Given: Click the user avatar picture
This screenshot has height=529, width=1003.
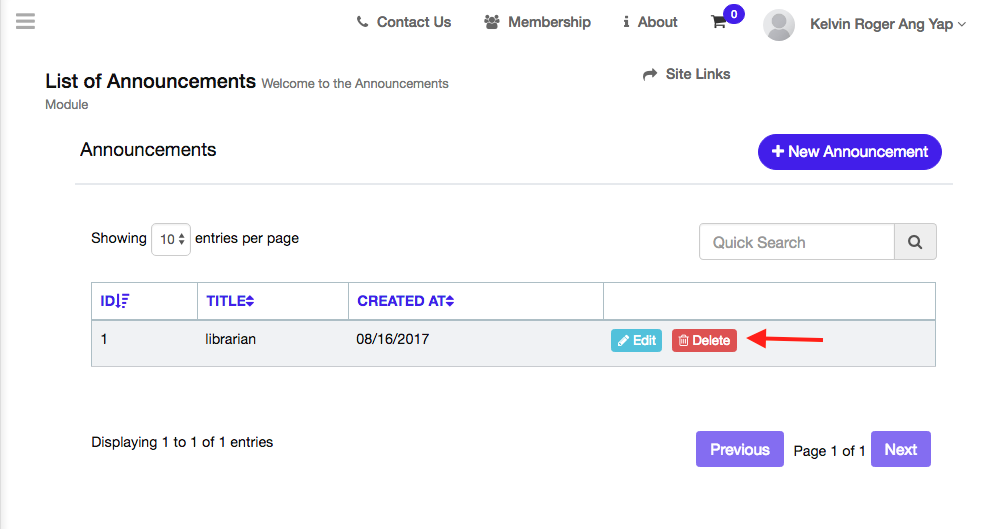Looking at the screenshot, I should pyautogui.click(x=778, y=25).
